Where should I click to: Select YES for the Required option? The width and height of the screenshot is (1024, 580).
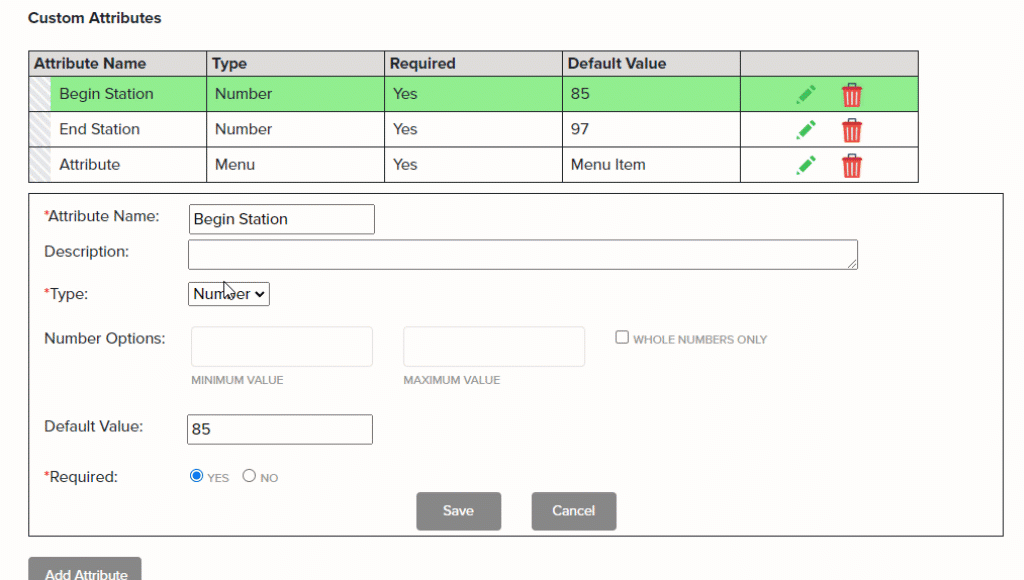pyautogui.click(x=196, y=475)
